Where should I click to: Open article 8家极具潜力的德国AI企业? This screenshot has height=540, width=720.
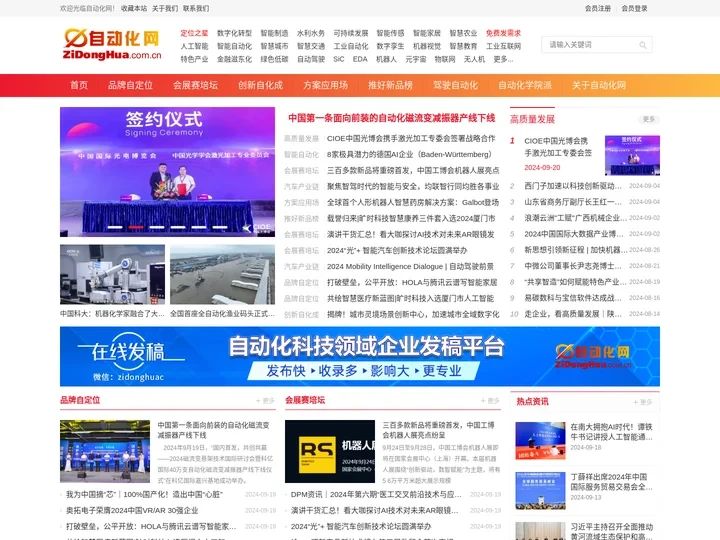[x=409, y=154]
